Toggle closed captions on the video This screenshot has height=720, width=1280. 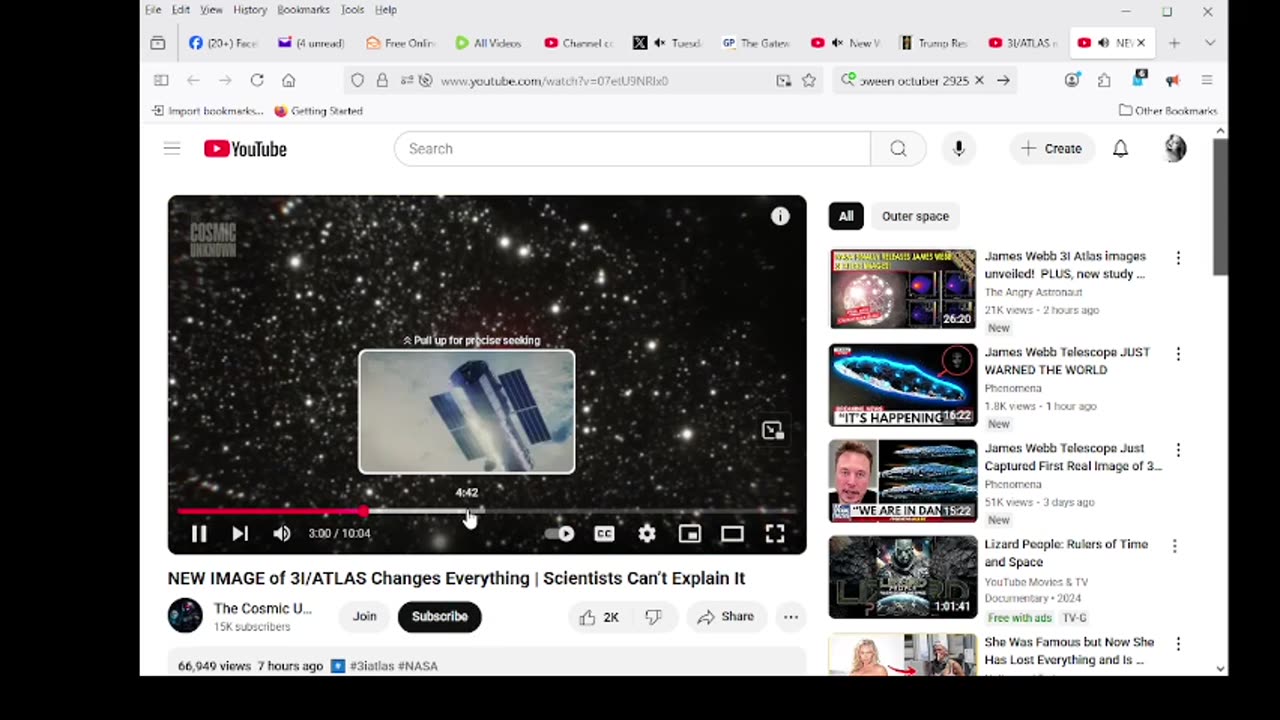(x=604, y=534)
